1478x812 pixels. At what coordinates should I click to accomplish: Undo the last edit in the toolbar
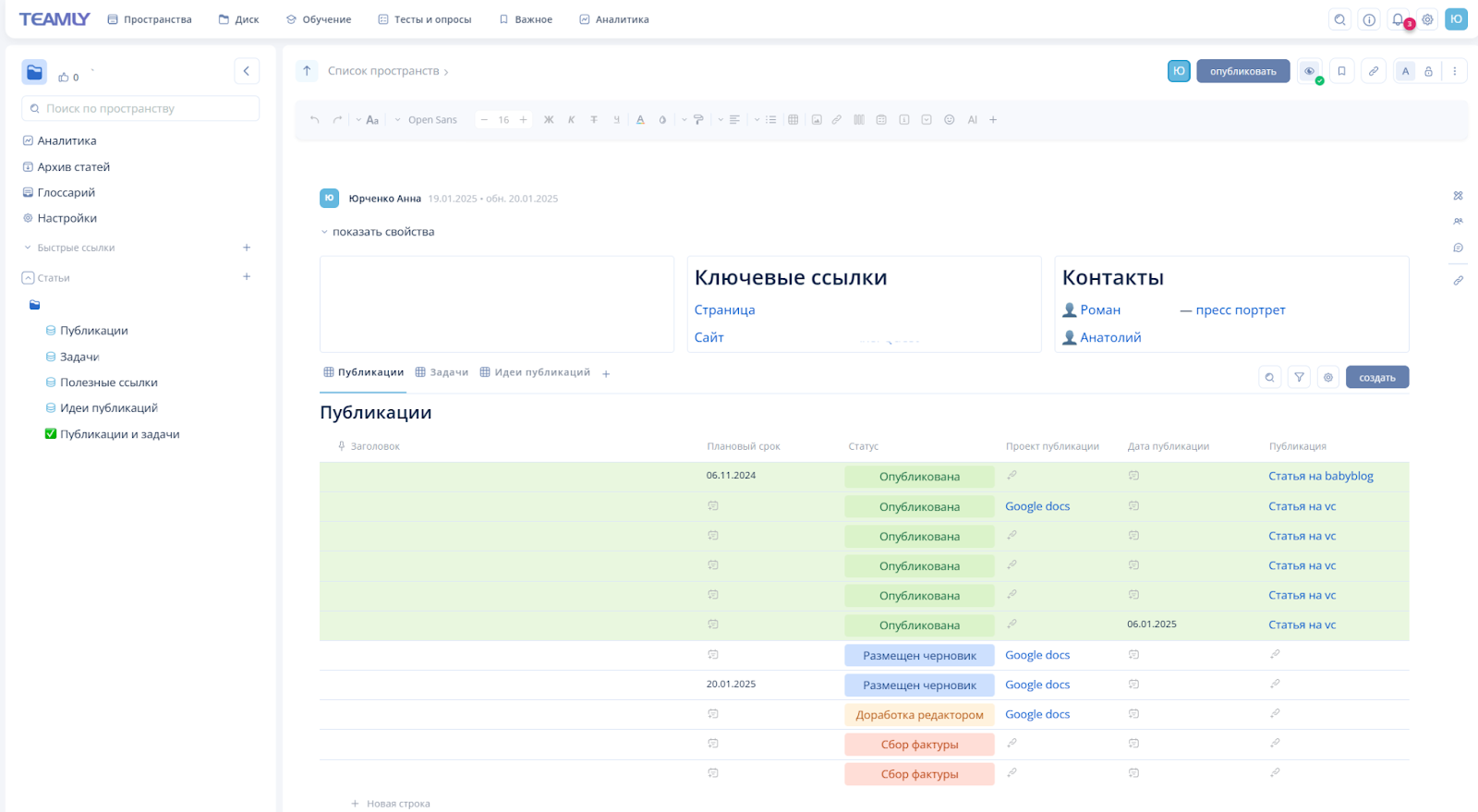point(315,120)
